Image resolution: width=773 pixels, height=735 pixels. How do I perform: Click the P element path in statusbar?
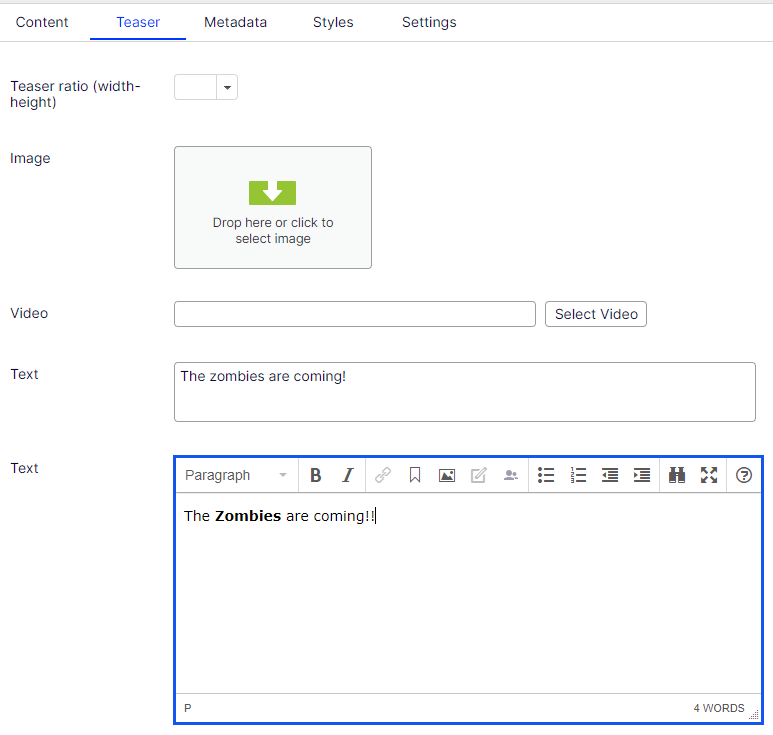[x=188, y=708]
